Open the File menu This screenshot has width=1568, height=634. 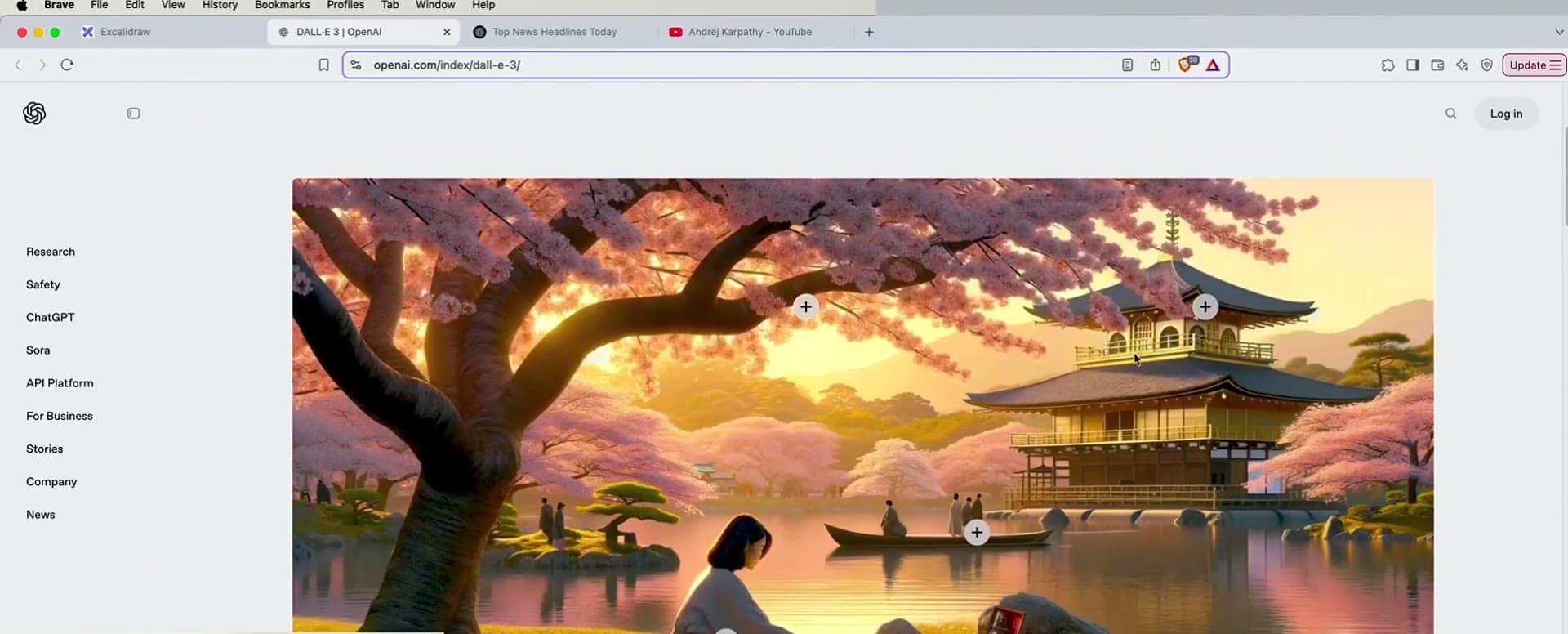(x=99, y=5)
